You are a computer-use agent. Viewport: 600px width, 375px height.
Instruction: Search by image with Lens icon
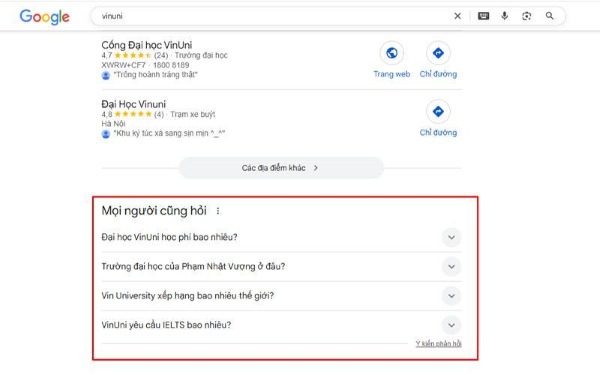point(527,16)
